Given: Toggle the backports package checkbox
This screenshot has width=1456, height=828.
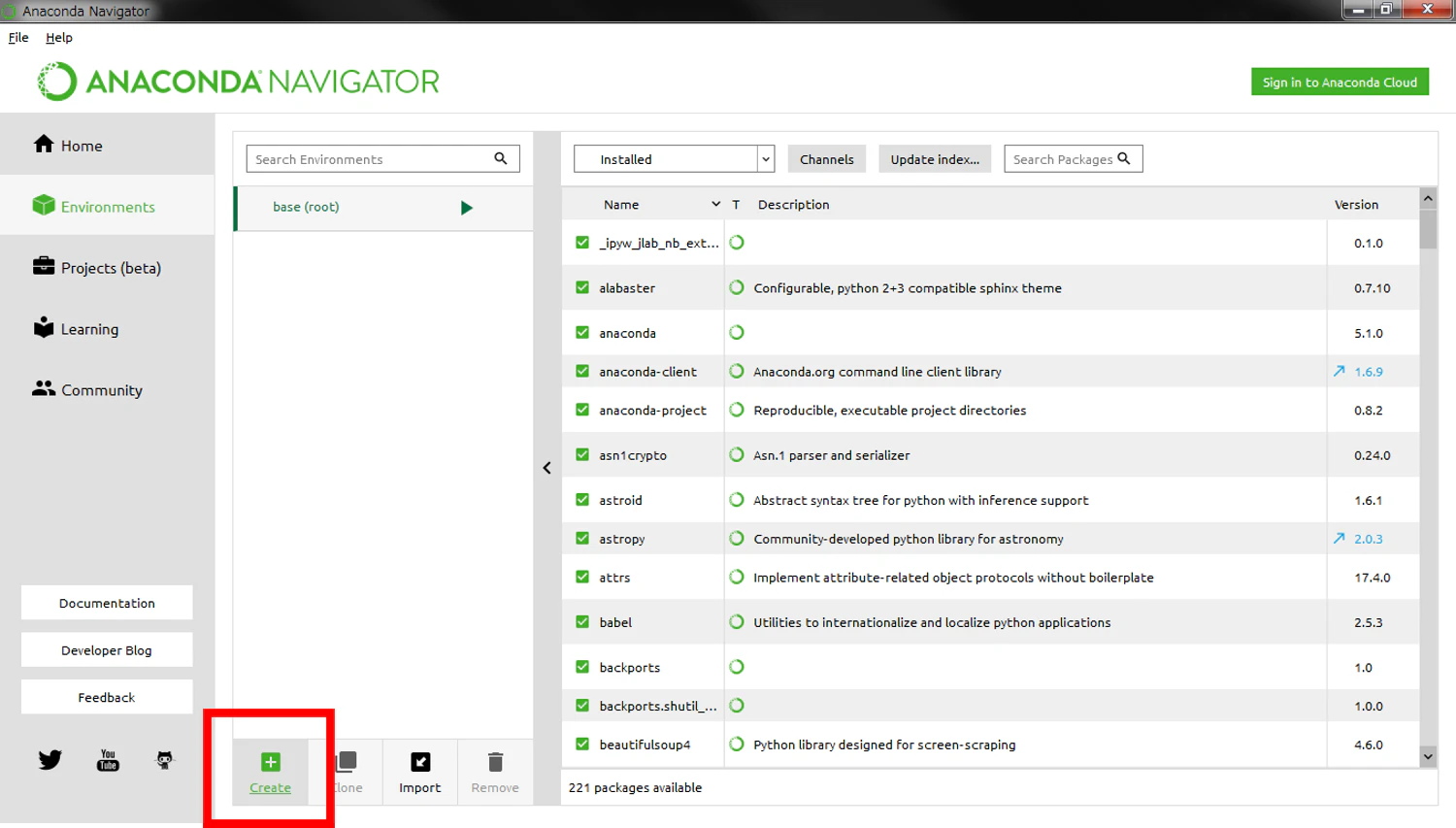Looking at the screenshot, I should (582, 667).
